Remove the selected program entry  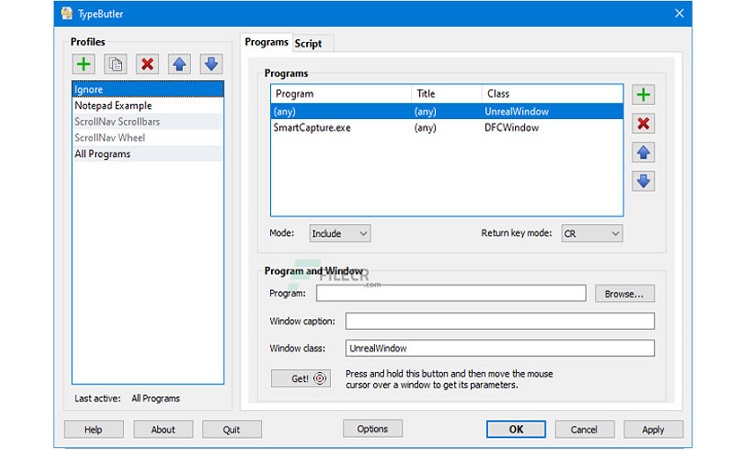644,124
